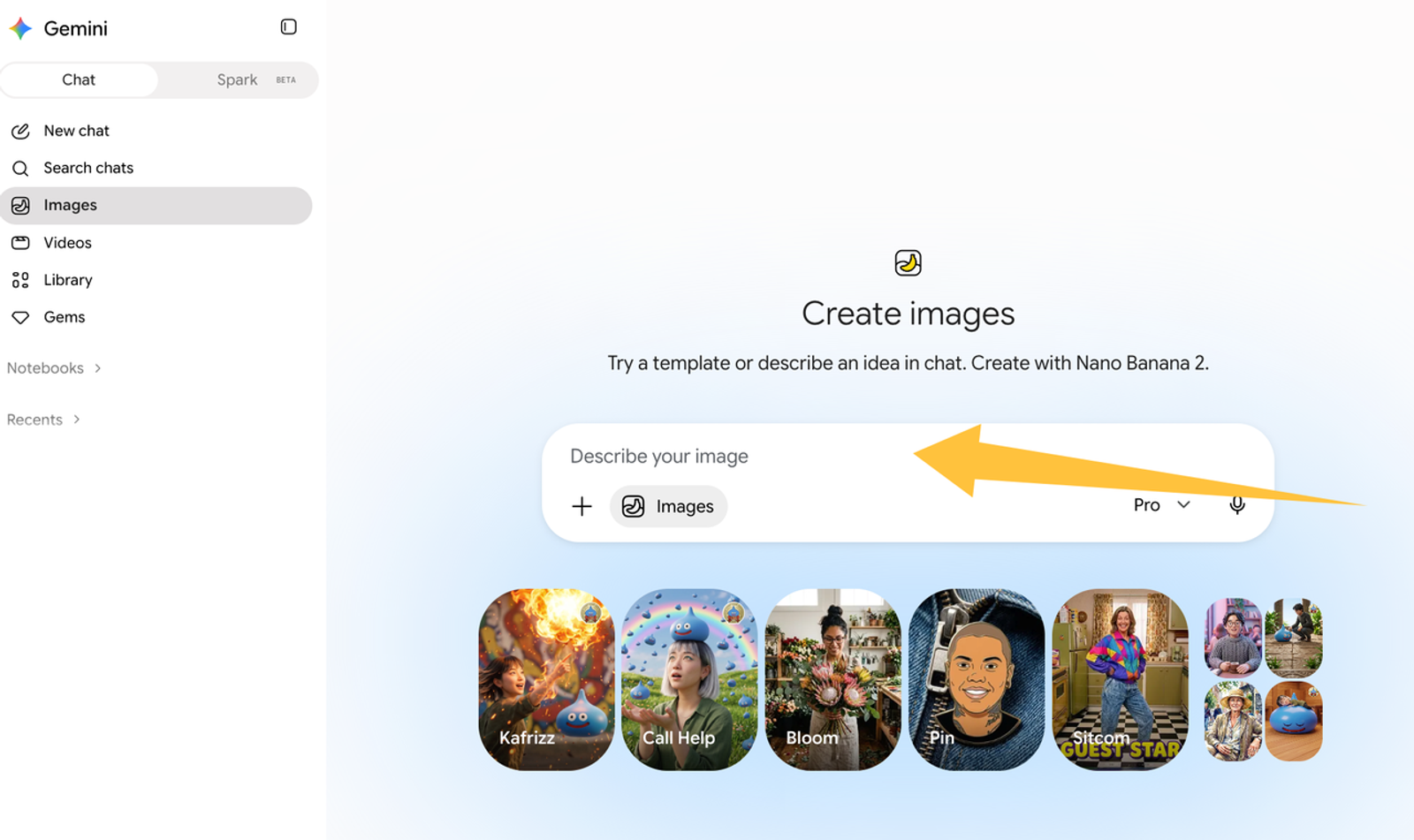Open the four-image template collage
This screenshot has height=840, width=1414.
coord(1263,679)
